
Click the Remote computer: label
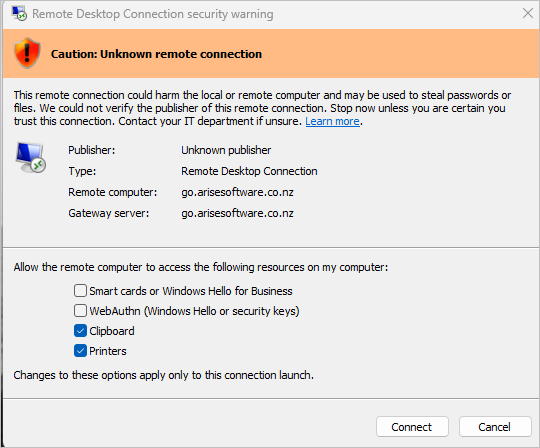pos(112,192)
